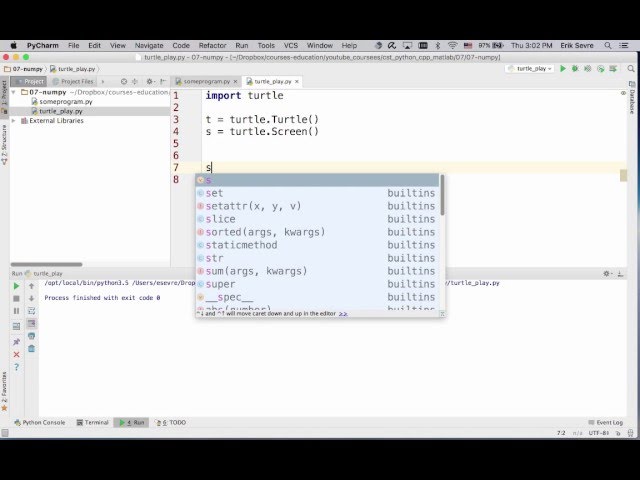Viewport: 640px width, 480px height.
Task: Choose 'staticmethod' completion entry
Action: coord(318,245)
